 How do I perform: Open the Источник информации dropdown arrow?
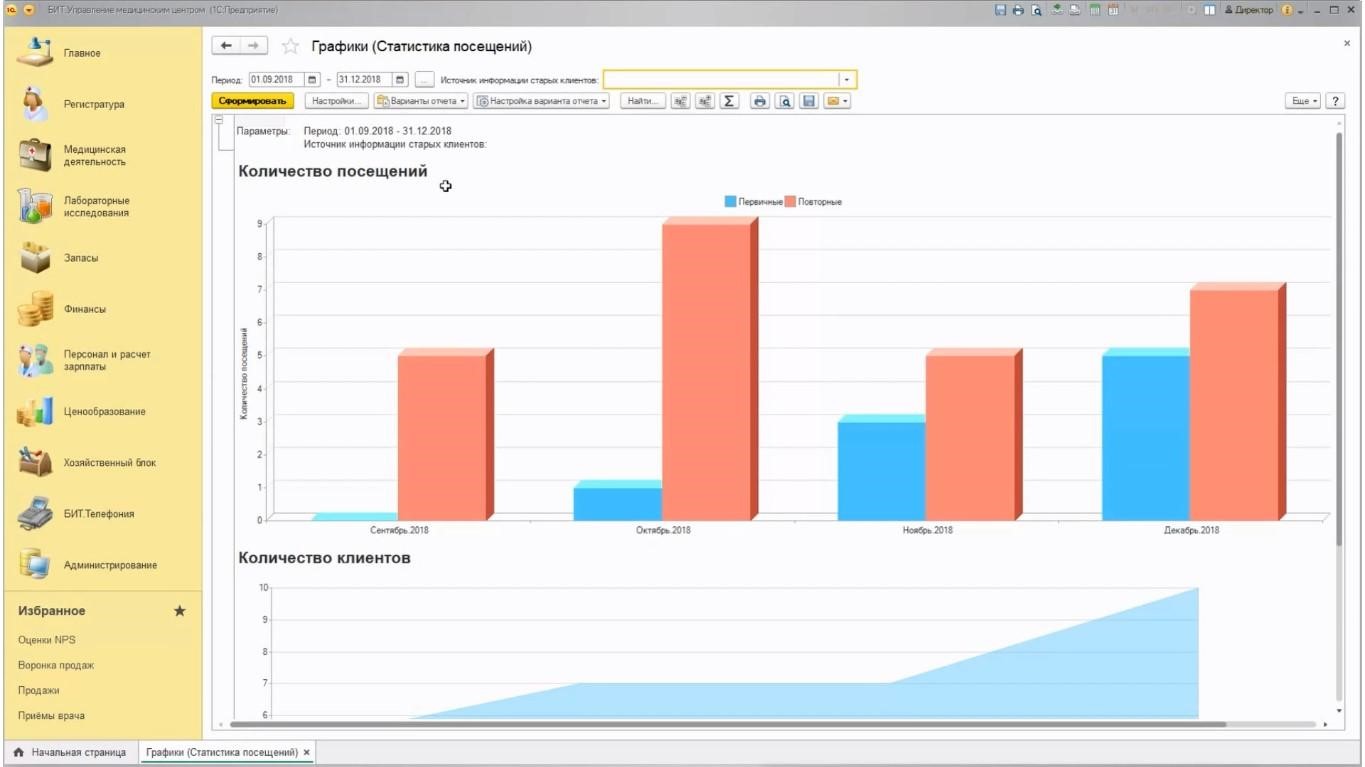[x=847, y=80]
